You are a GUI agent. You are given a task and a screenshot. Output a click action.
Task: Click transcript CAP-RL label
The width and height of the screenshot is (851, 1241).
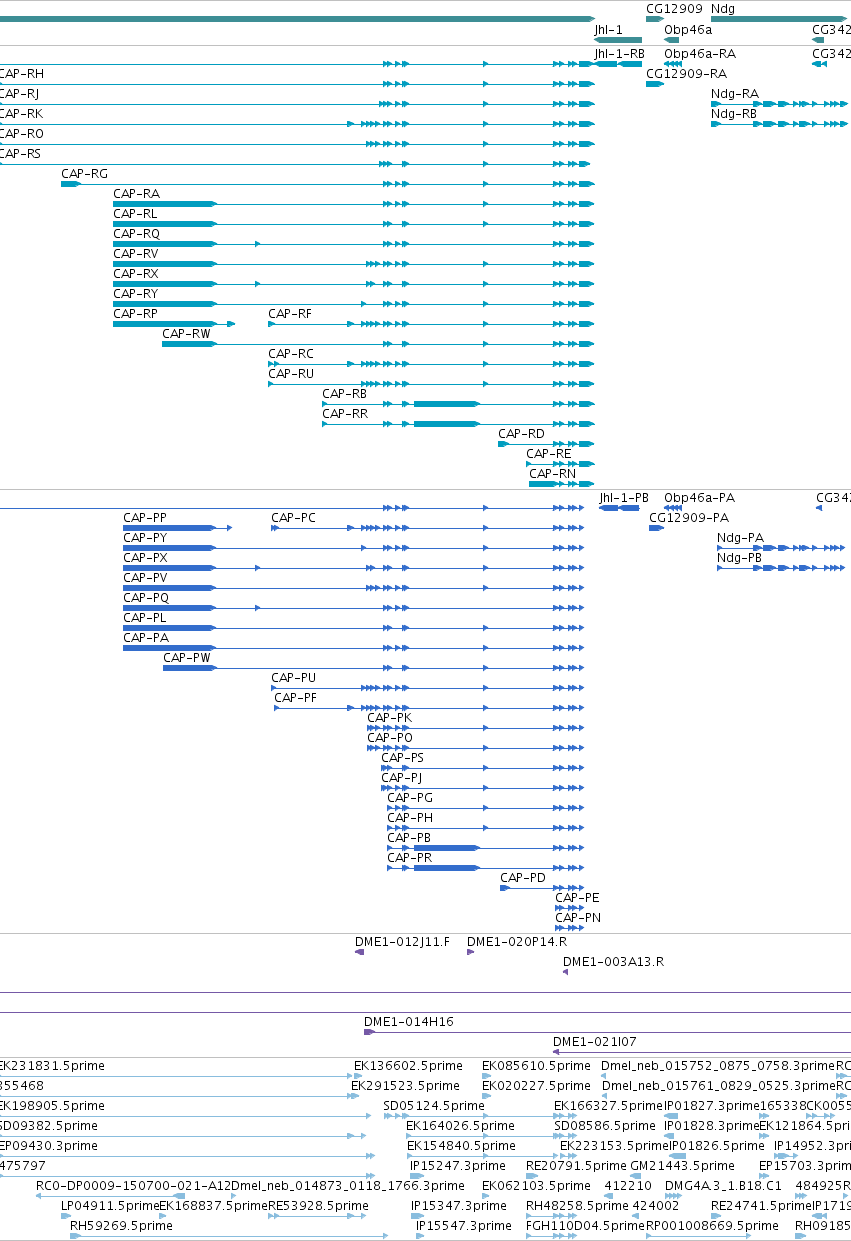(135, 214)
